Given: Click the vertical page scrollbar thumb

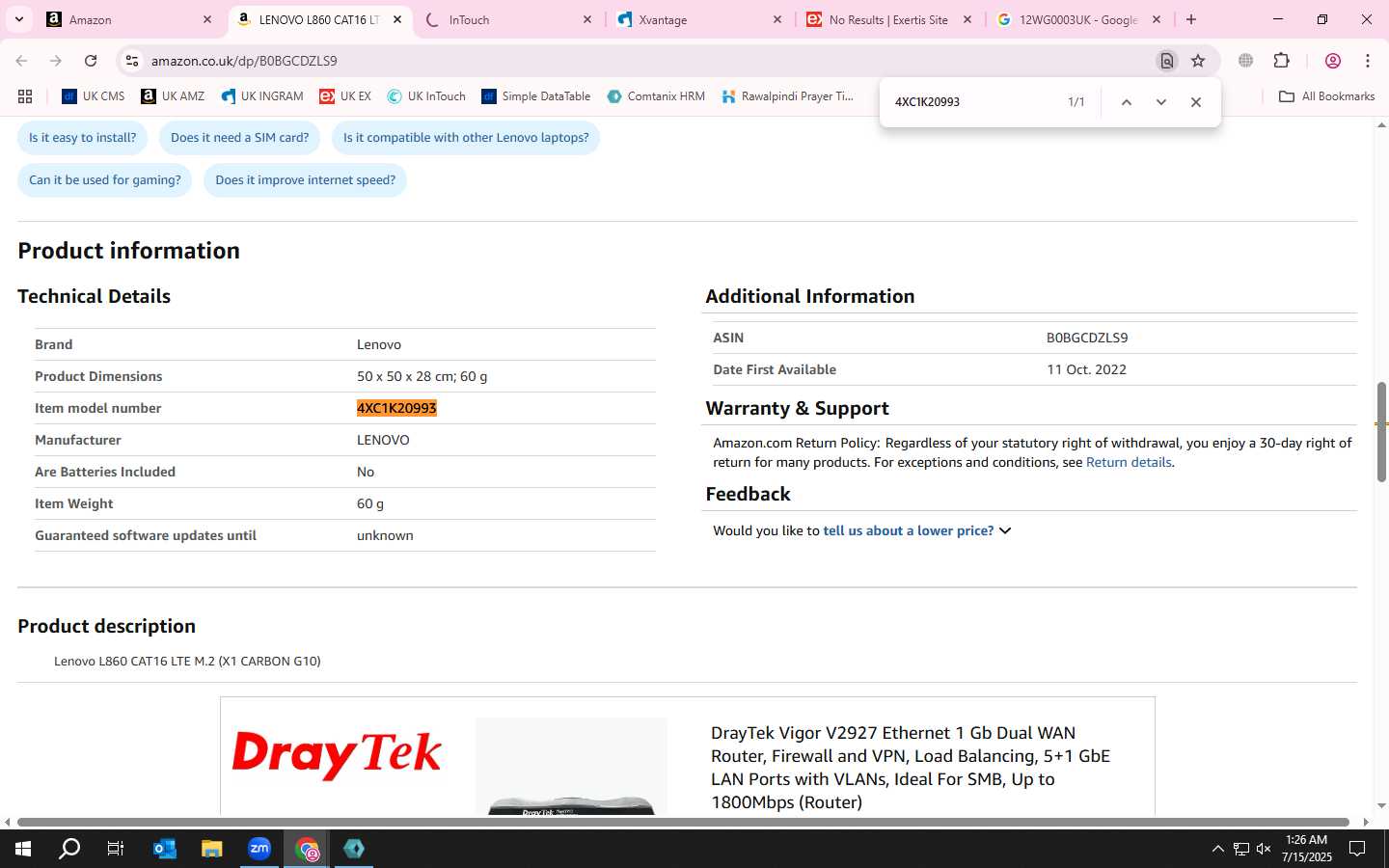Looking at the screenshot, I should point(1381,432).
